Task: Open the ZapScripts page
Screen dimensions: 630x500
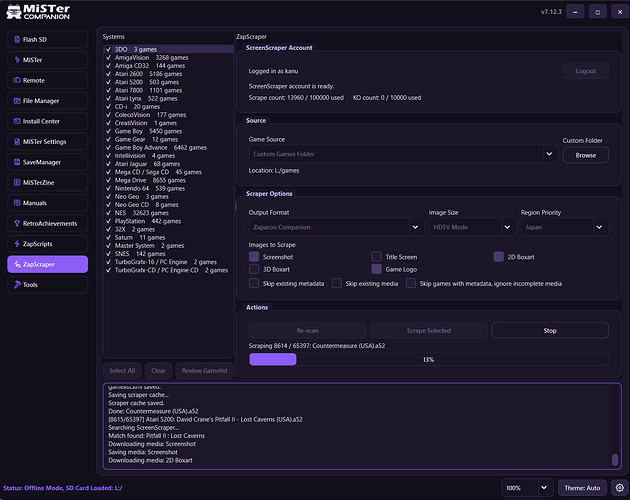Action: pos(47,244)
